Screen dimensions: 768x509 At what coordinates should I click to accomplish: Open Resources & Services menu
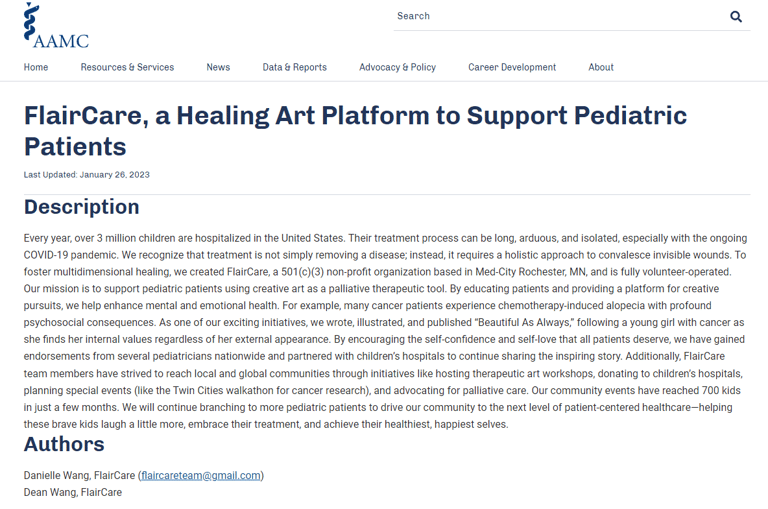[127, 67]
